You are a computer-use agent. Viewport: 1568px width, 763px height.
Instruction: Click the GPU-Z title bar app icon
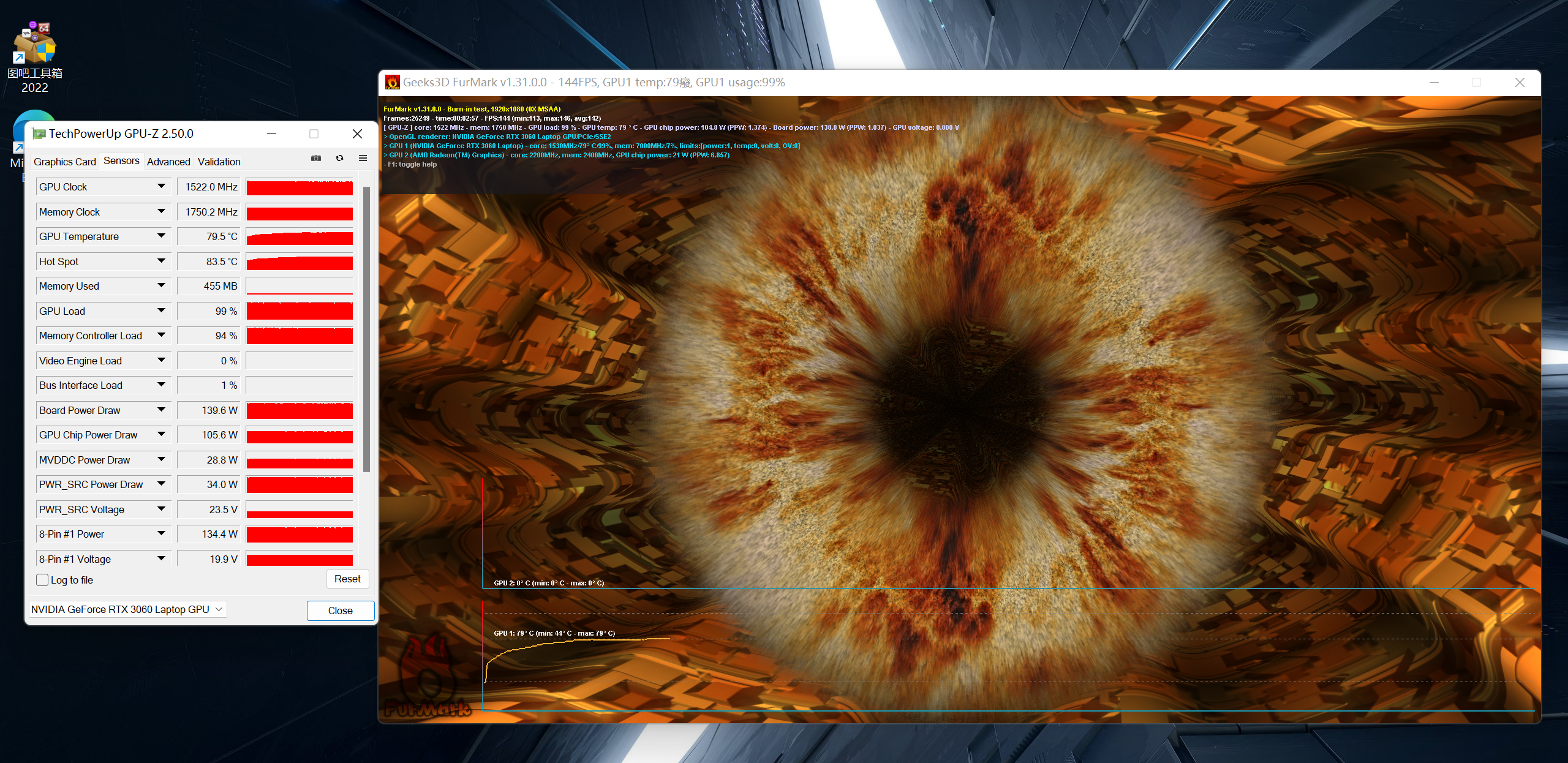tap(39, 133)
